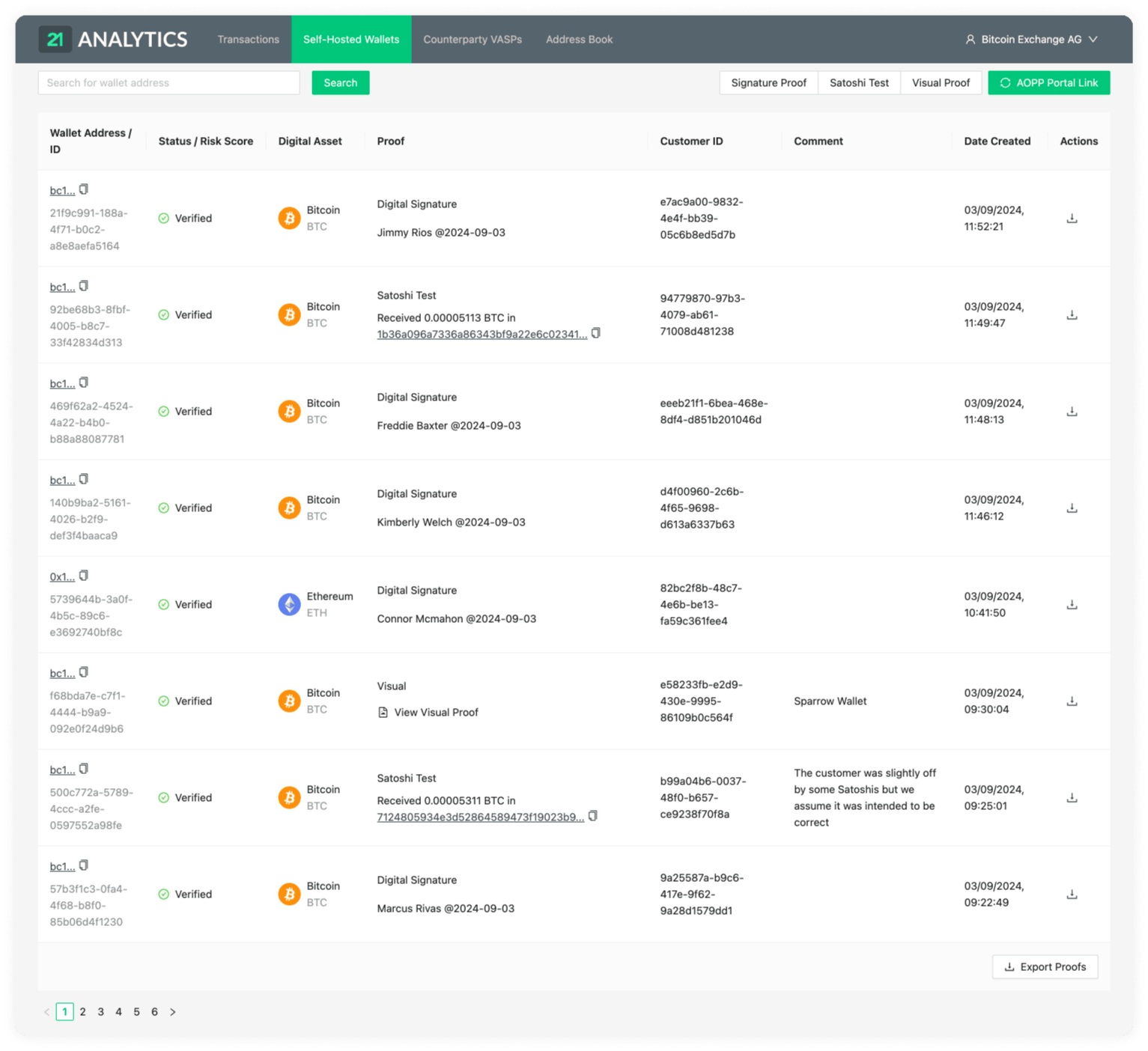Copy the first wallet address bc1...

point(83,189)
